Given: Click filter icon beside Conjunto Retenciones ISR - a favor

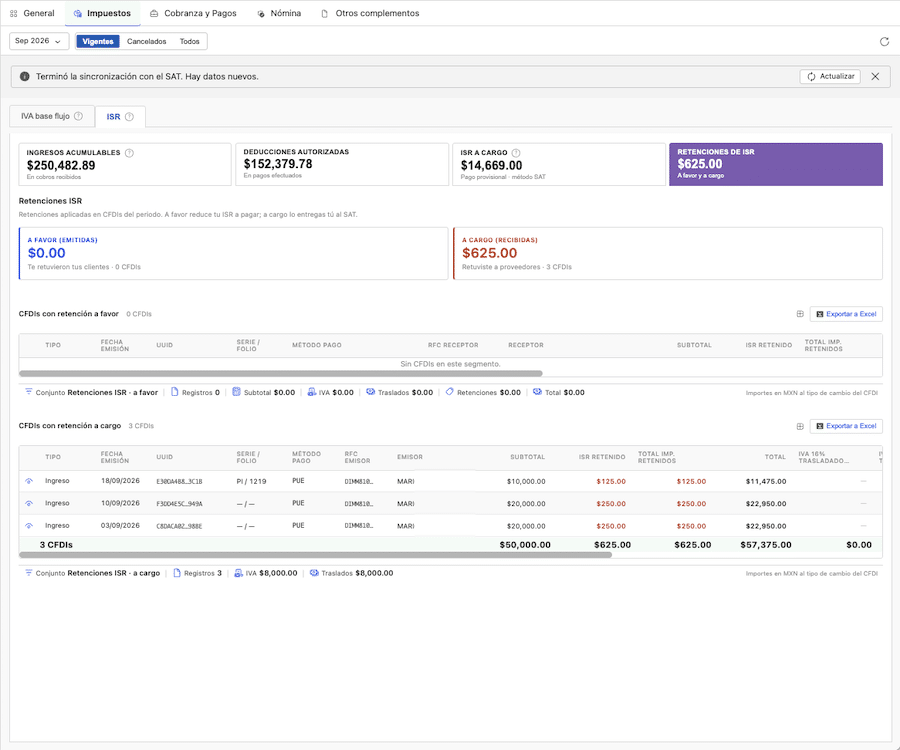Looking at the screenshot, I should pyautogui.click(x=29, y=392).
